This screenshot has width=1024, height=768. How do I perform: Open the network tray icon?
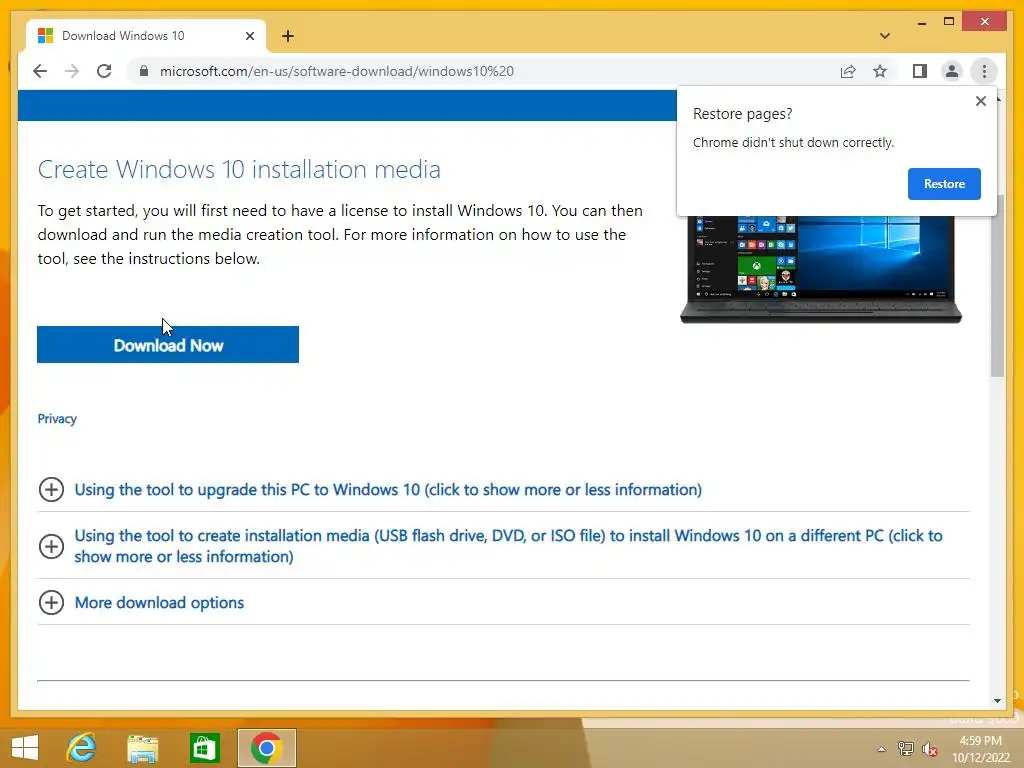[905, 749]
